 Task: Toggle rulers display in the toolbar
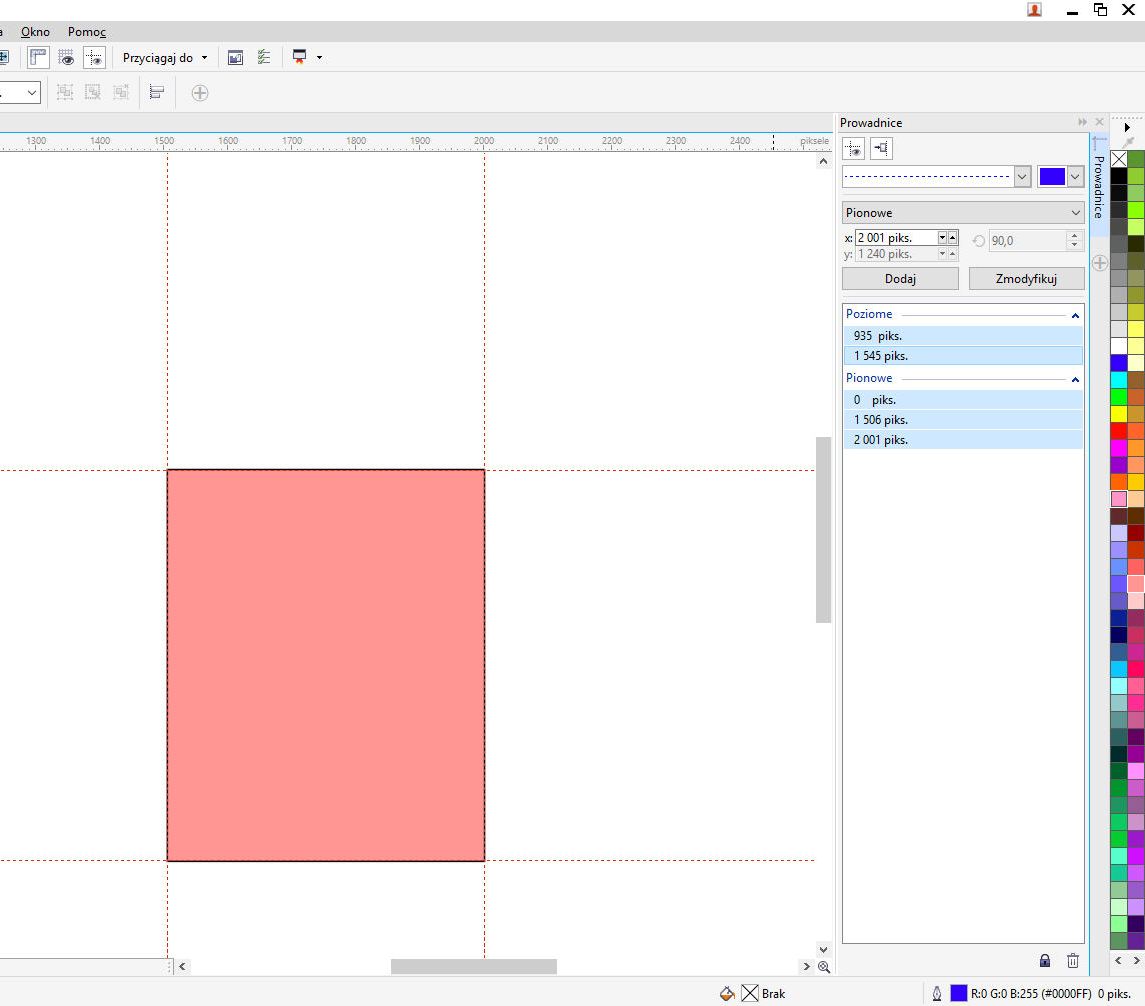click(38, 58)
